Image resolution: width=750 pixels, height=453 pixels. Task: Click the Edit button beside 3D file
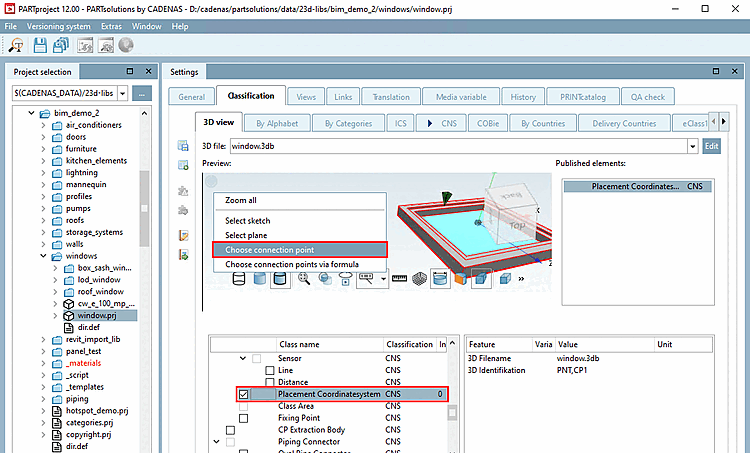pyautogui.click(x=711, y=146)
